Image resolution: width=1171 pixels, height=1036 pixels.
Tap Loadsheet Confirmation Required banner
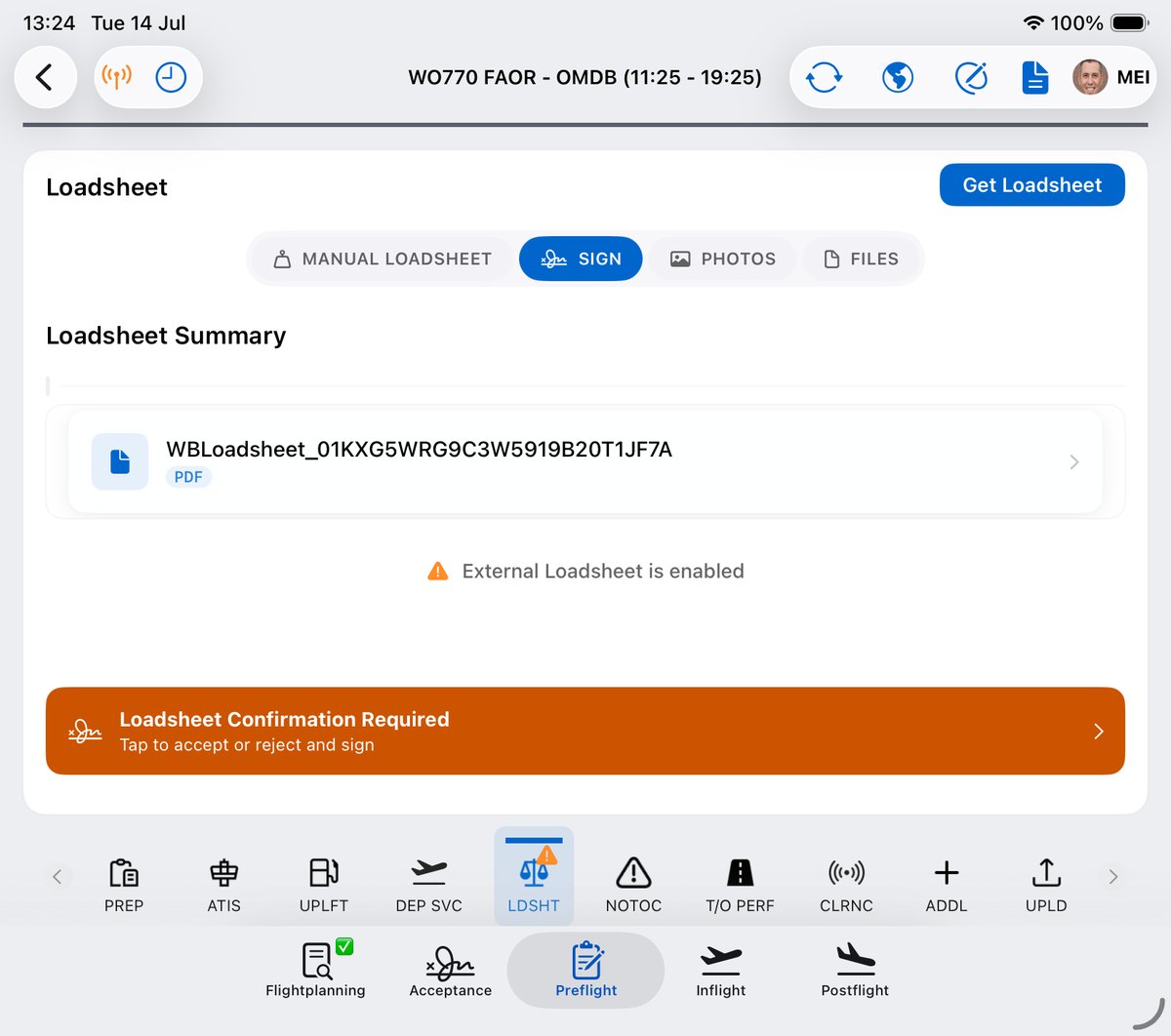tap(585, 731)
